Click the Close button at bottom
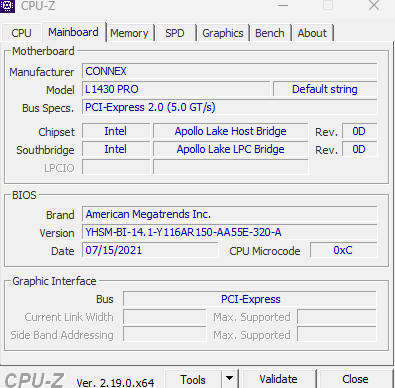This screenshot has width=395, height=388. coord(355,379)
